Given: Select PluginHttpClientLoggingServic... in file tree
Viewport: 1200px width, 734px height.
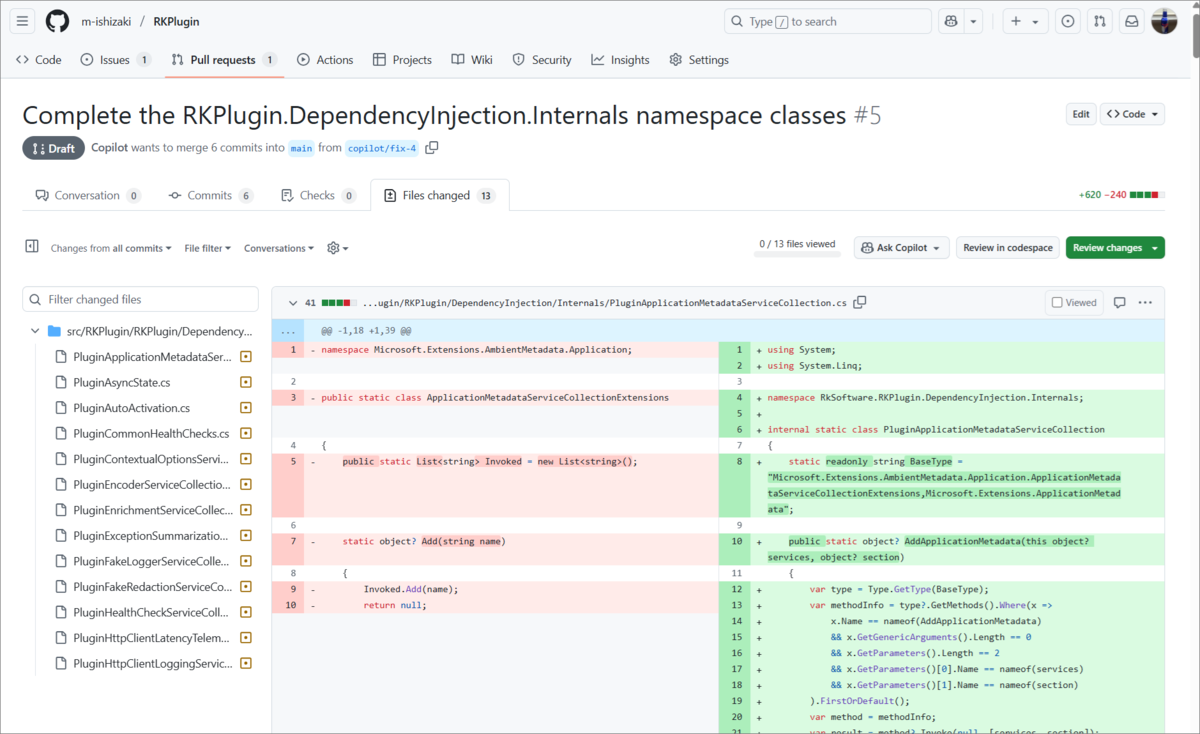Looking at the screenshot, I should click(x=152, y=663).
